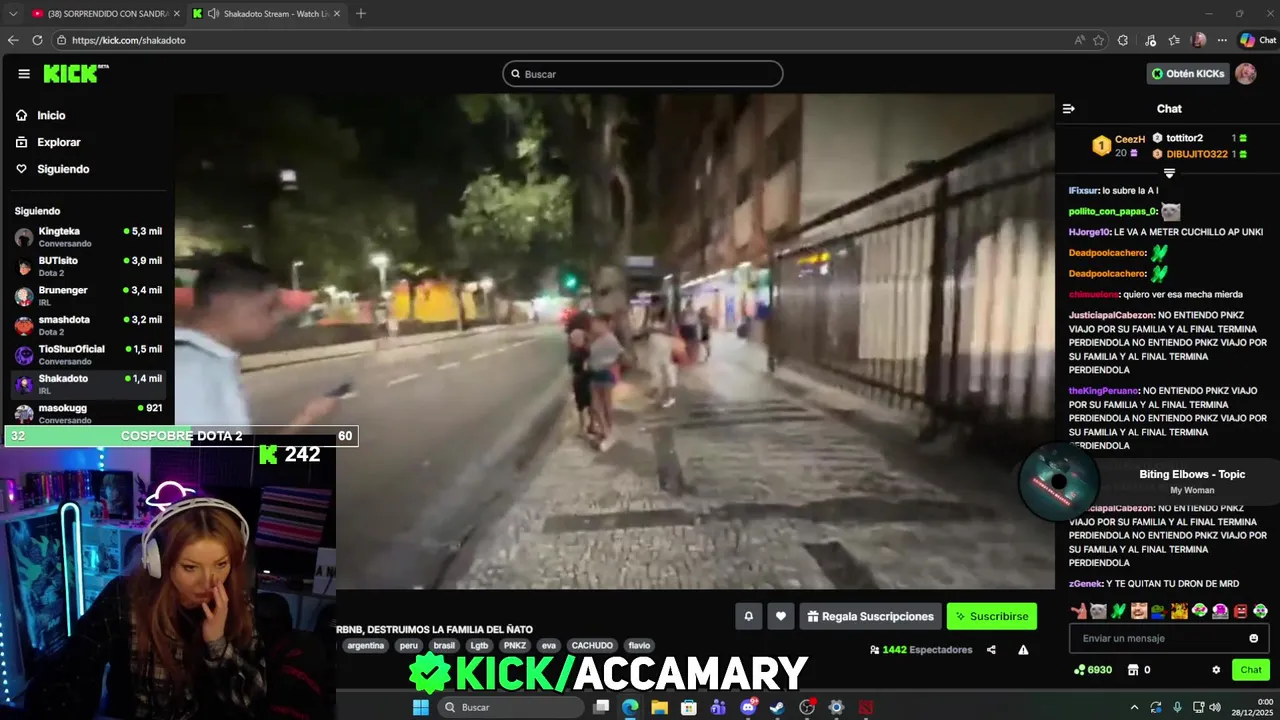Focus the Kick Buscar search box
Image resolution: width=1280 pixels, height=720 pixels.
[x=642, y=74]
